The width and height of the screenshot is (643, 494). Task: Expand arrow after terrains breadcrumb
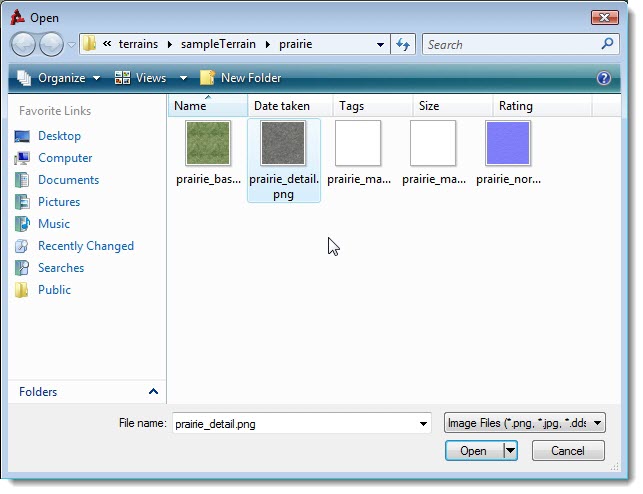(169, 44)
